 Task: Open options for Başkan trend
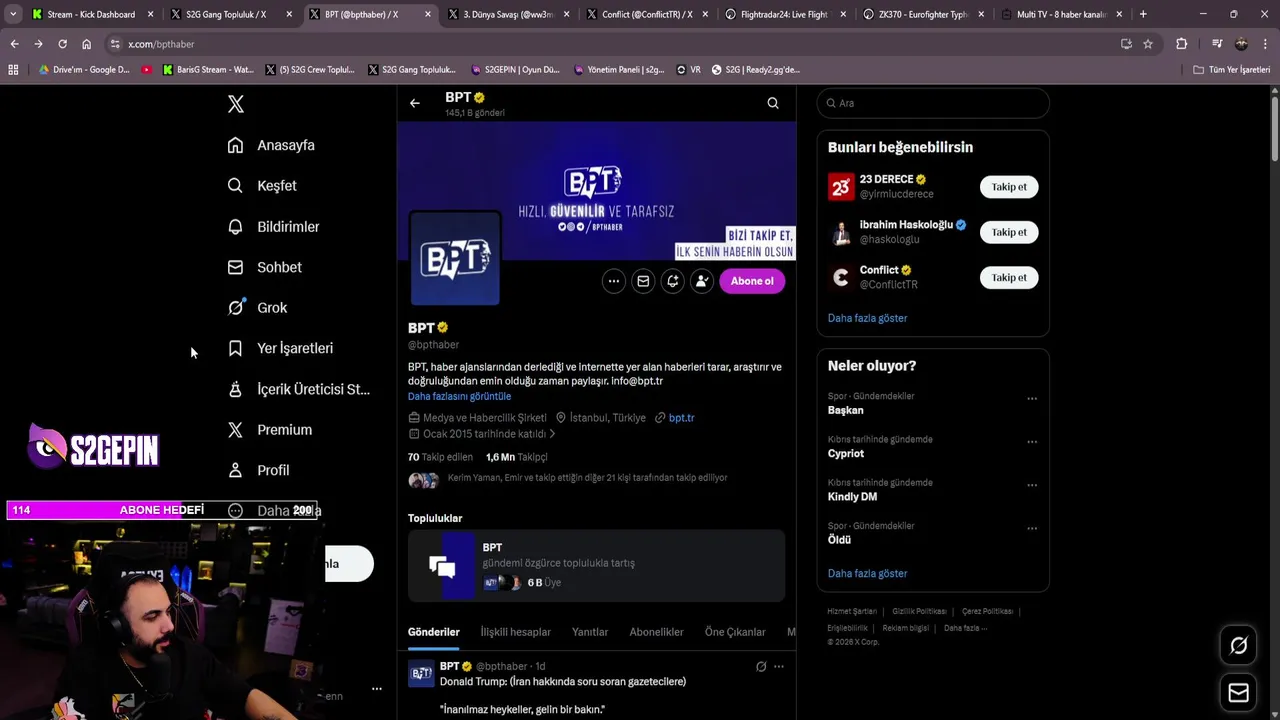(x=1032, y=398)
